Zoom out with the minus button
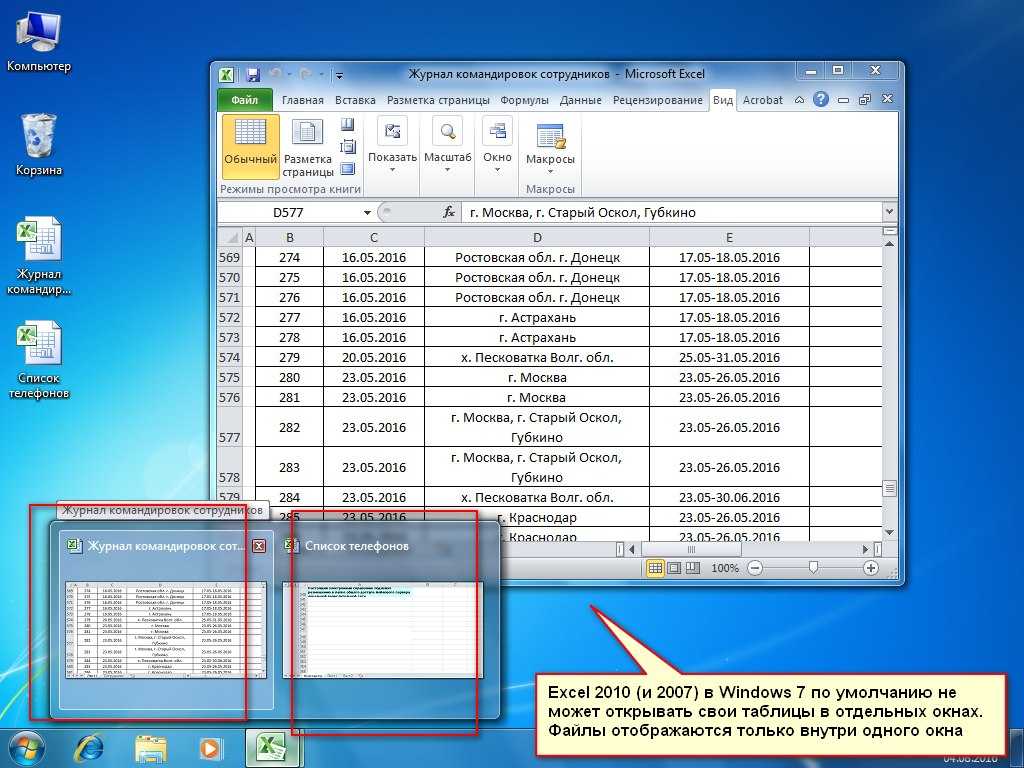This screenshot has width=1024, height=768. (755, 568)
